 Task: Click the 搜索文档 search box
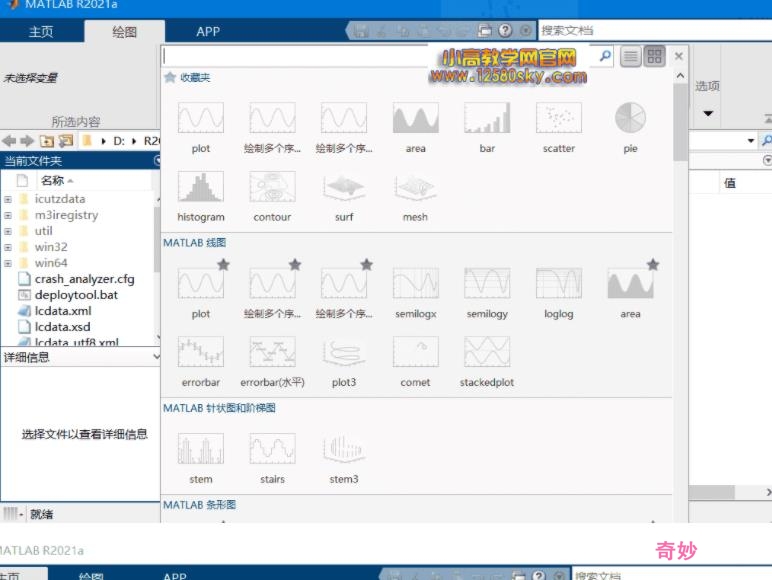click(x=655, y=31)
